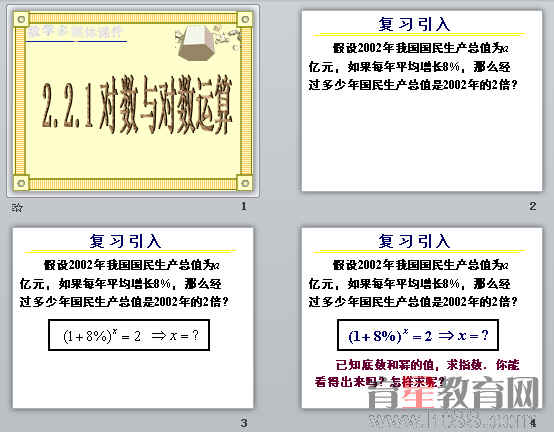Click the 复习引入 heading on slide 4

pos(414,242)
